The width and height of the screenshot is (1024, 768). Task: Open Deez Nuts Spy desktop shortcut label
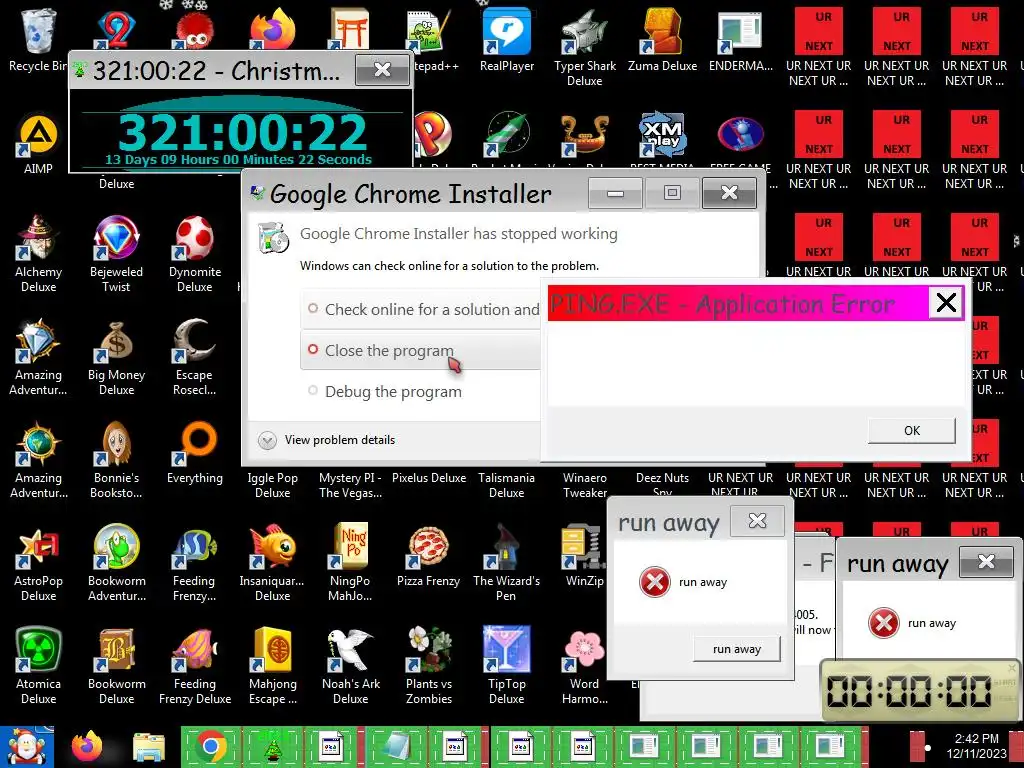pyautogui.click(x=662, y=485)
